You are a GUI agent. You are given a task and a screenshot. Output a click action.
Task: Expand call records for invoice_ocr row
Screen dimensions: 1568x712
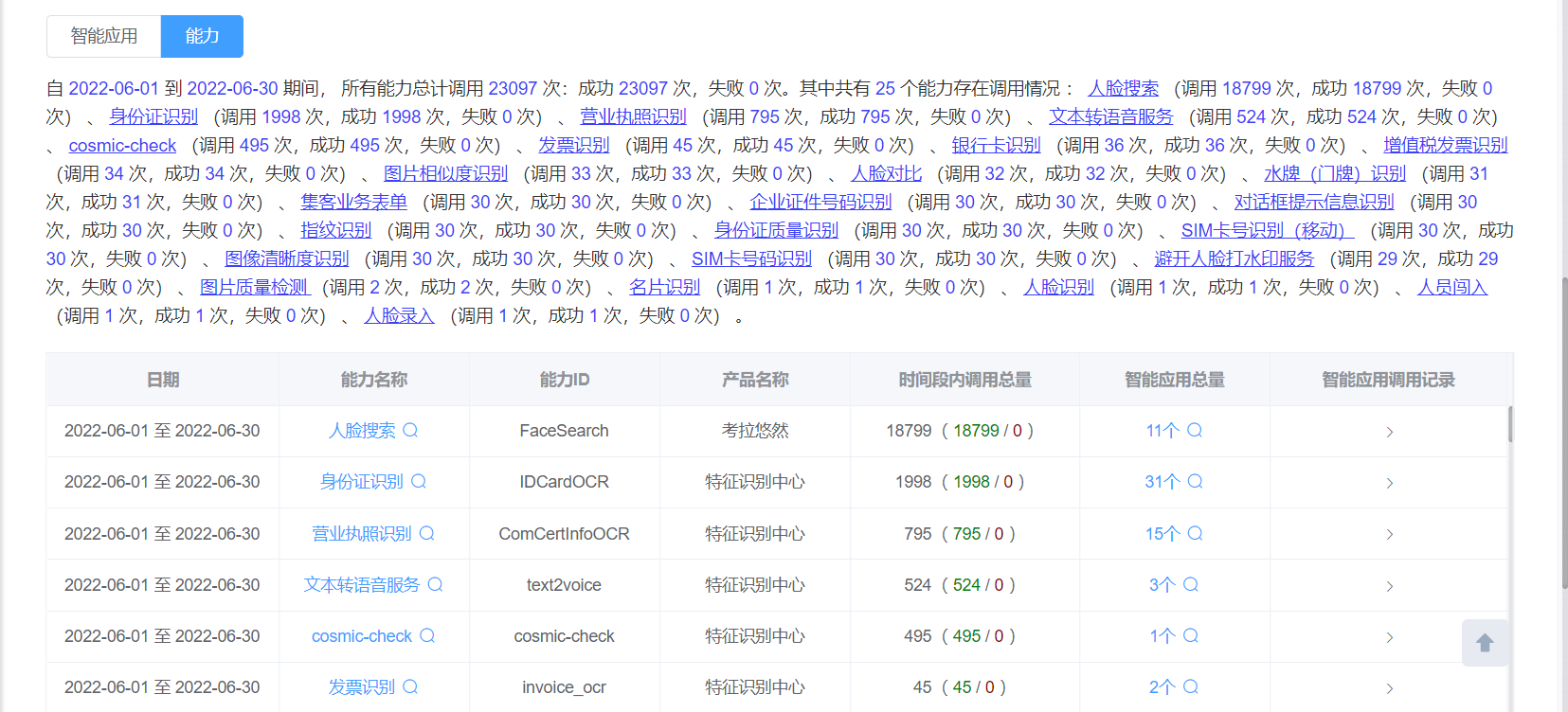coord(1389,688)
